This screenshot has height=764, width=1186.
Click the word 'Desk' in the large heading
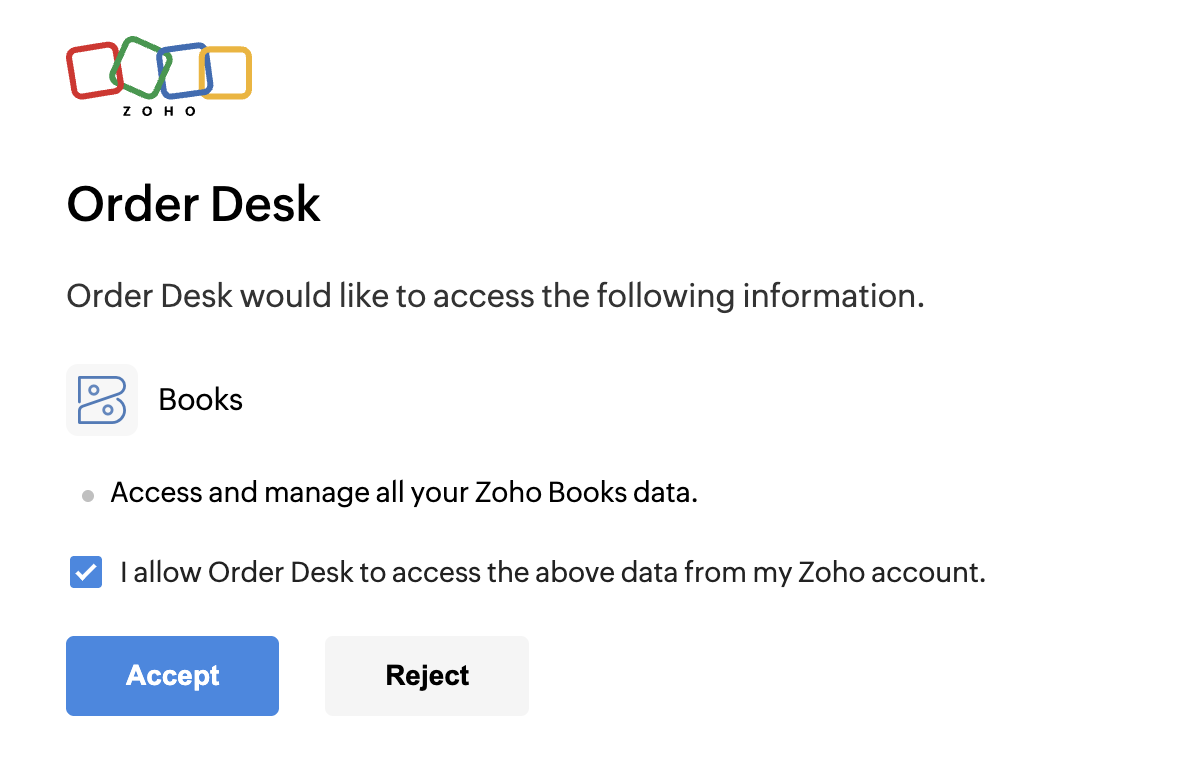[266, 204]
